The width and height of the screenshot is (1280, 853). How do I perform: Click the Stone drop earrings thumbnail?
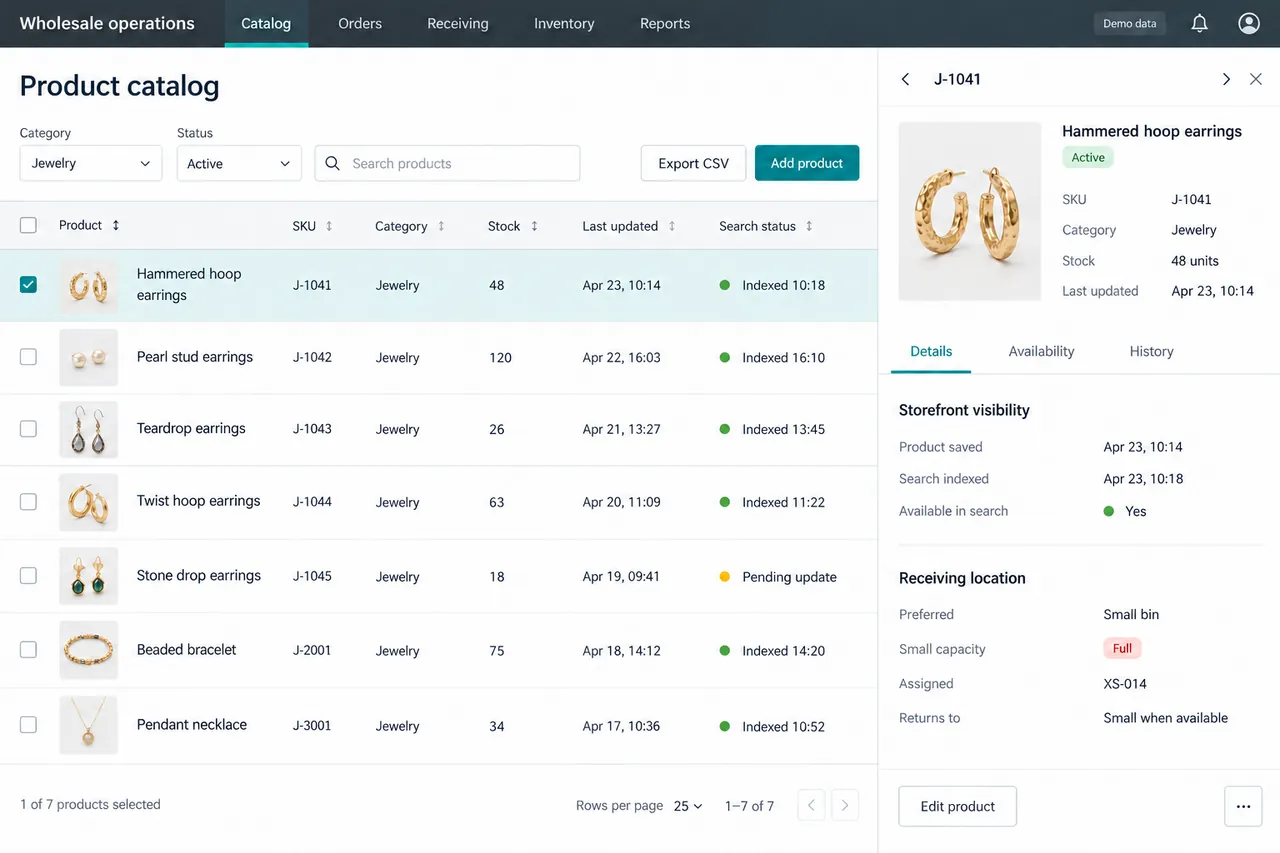point(88,576)
